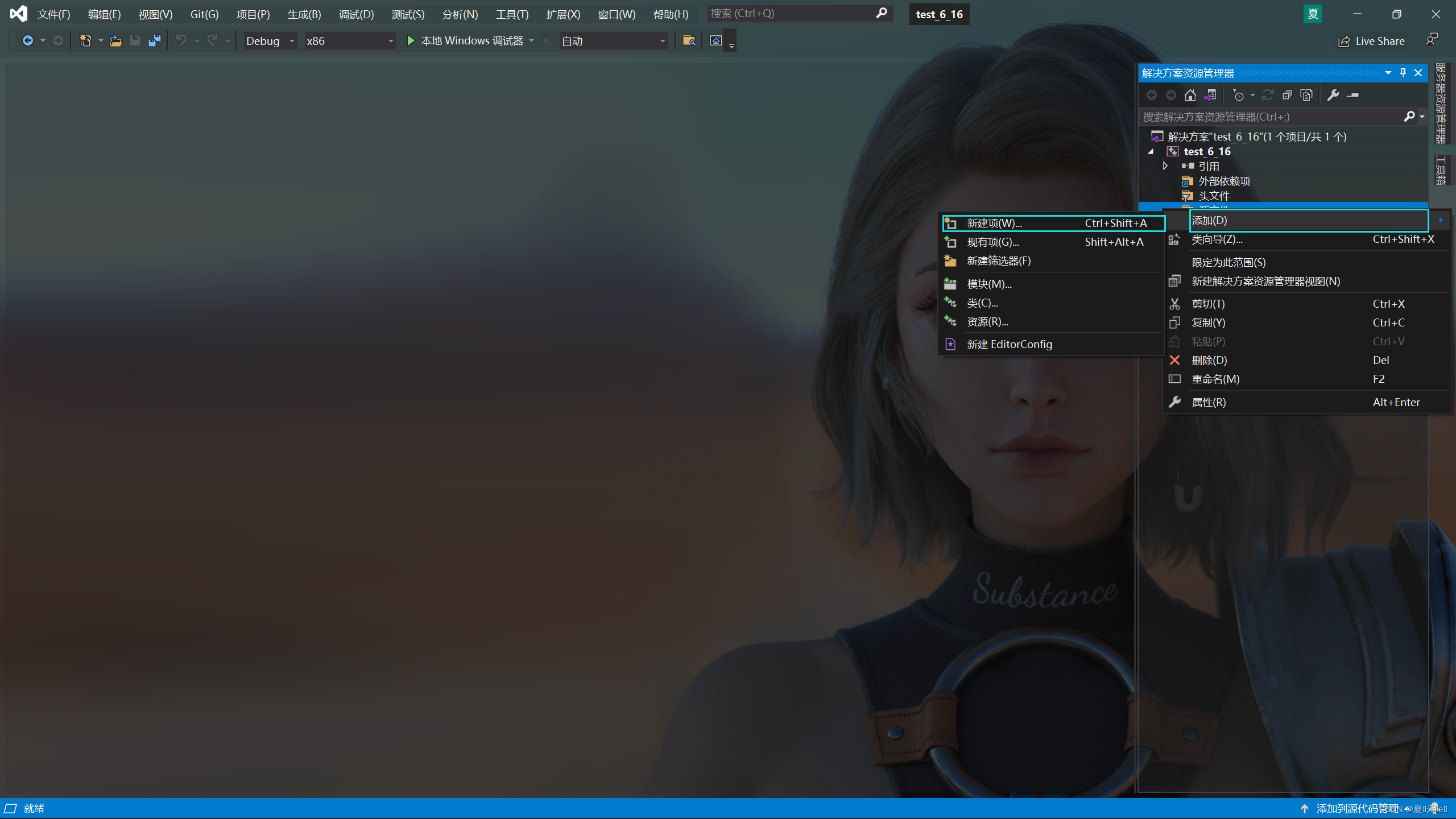Click the Save All toolbar icon

pyautogui.click(x=154, y=41)
